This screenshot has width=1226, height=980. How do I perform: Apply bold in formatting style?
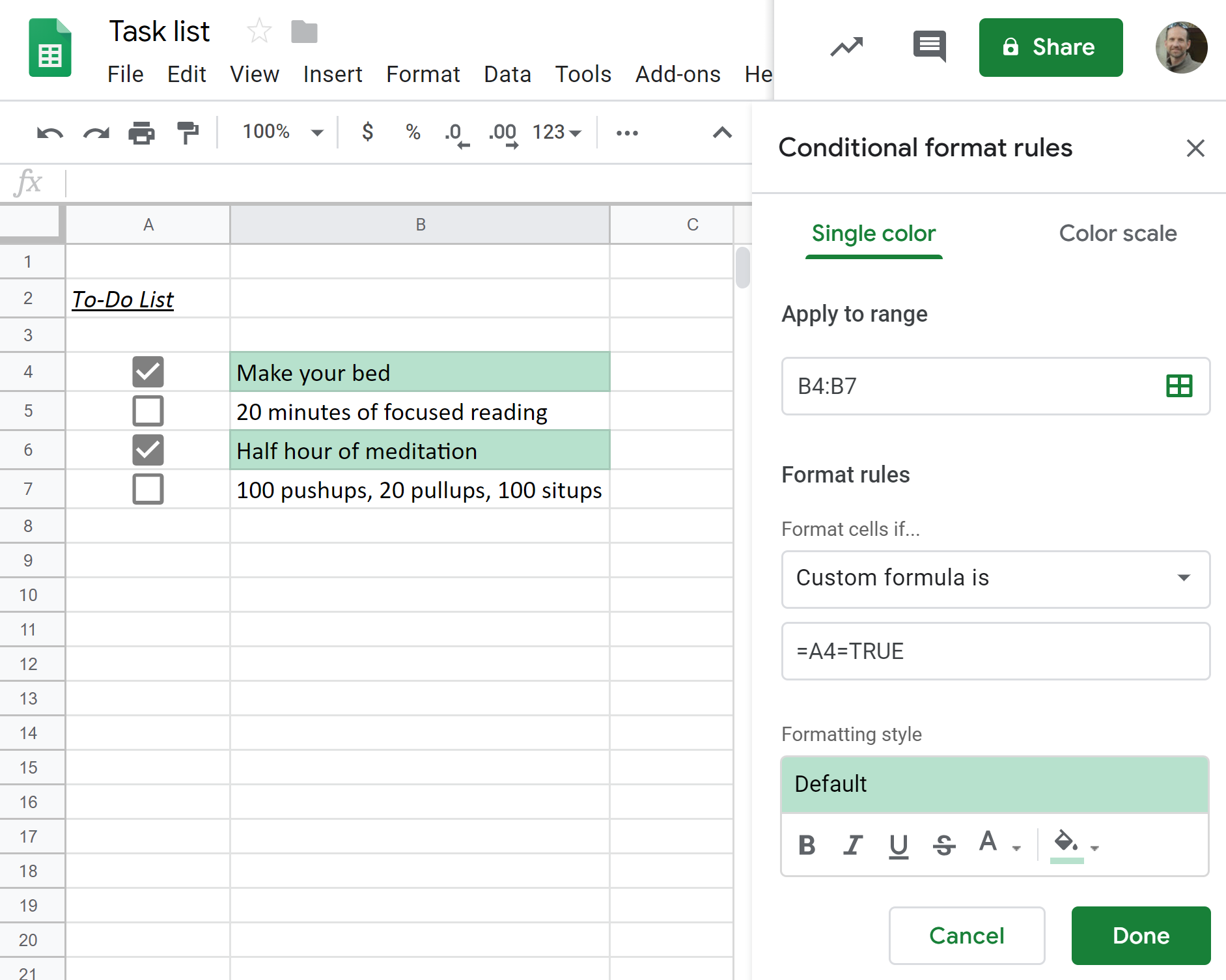click(x=807, y=845)
